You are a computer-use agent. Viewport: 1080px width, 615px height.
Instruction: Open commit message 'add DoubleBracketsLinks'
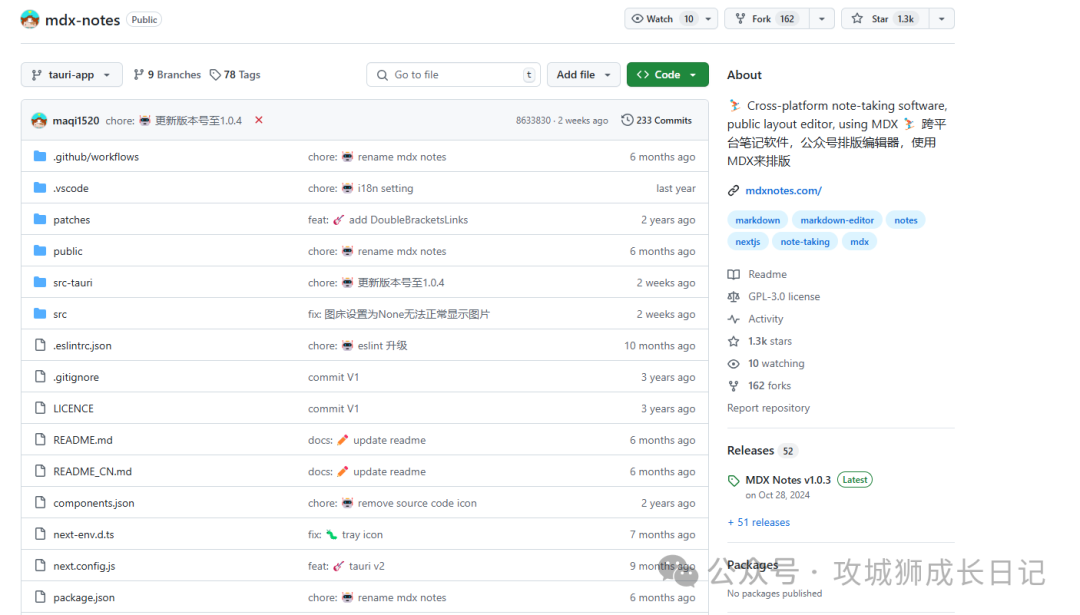pyautogui.click(x=408, y=220)
